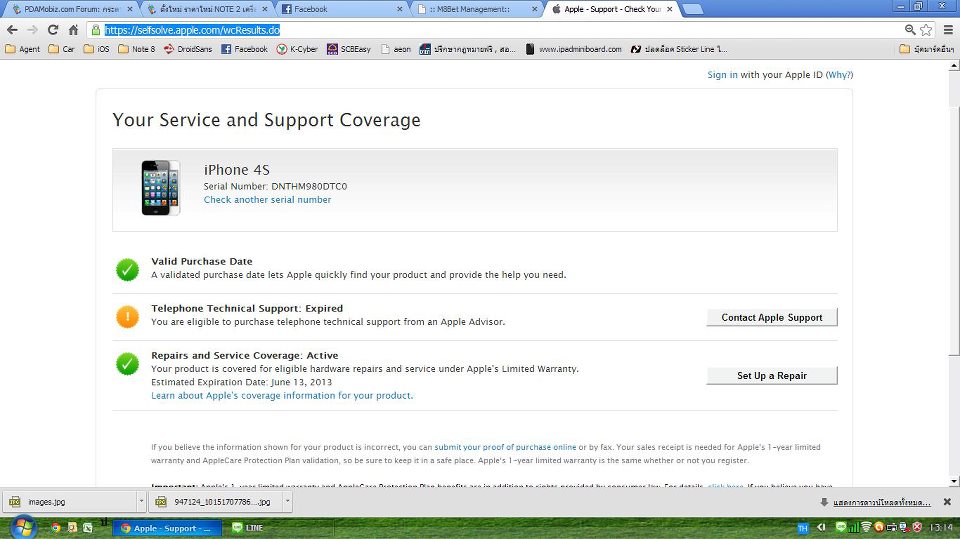
Task: Click the Contact Apple Support button
Action: point(771,317)
